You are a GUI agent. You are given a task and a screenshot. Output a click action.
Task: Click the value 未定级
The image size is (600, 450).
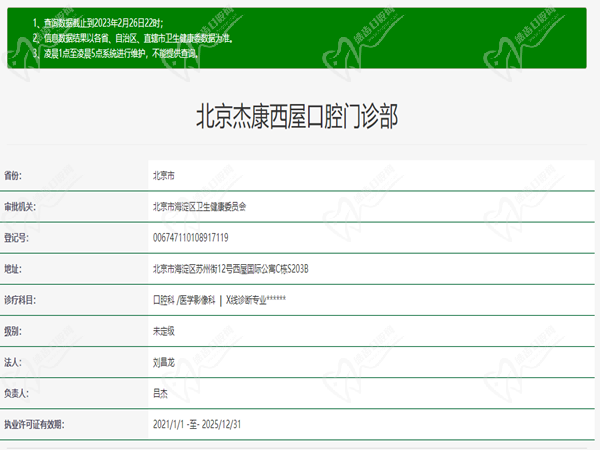[164, 331]
